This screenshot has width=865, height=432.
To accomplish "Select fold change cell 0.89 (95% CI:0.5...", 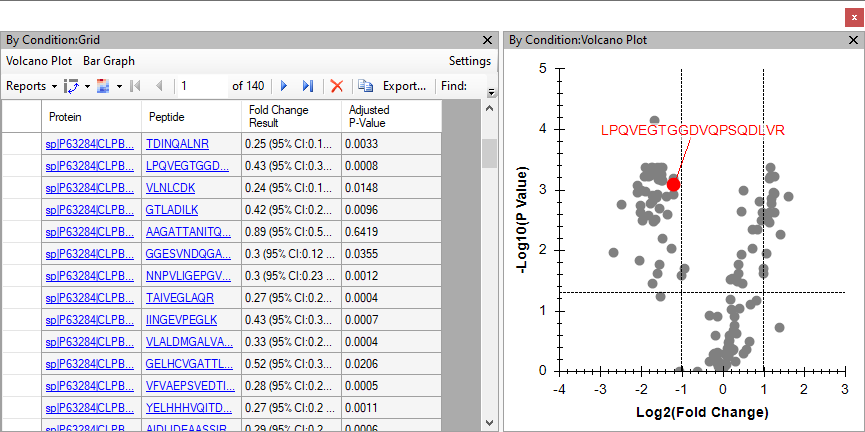I will pos(291,232).
